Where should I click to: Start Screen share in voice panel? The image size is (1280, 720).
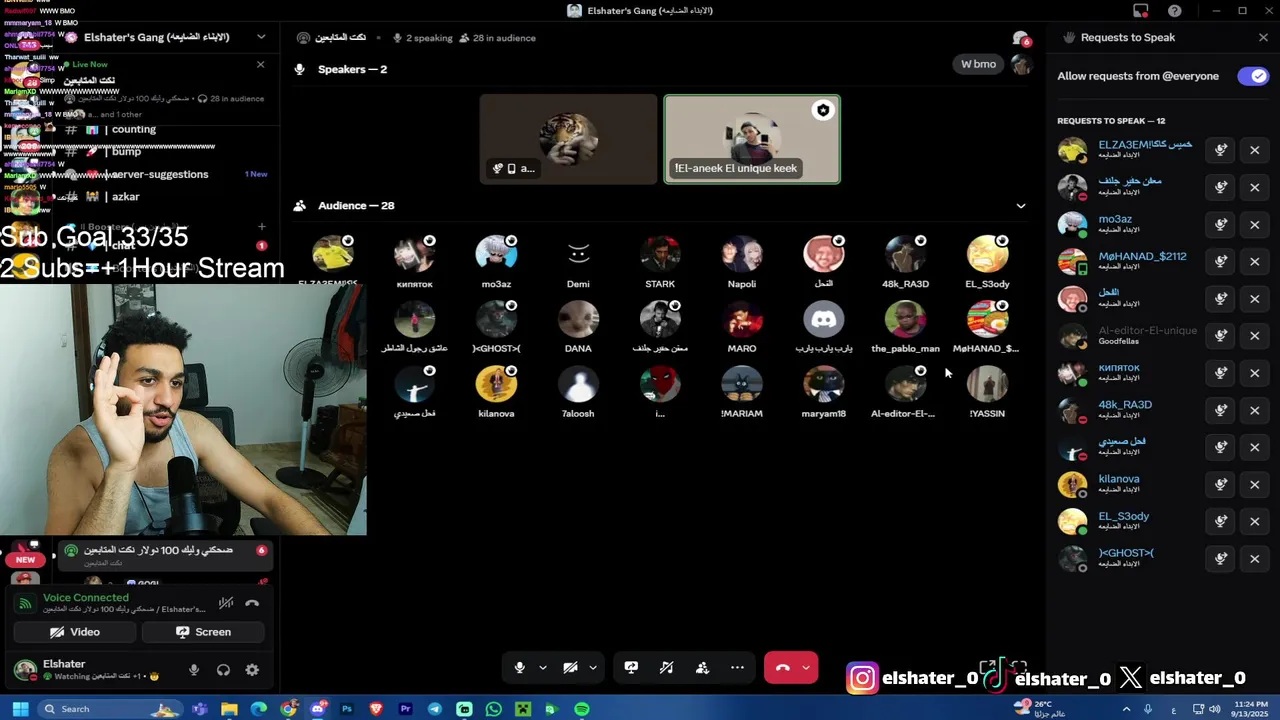click(x=203, y=632)
